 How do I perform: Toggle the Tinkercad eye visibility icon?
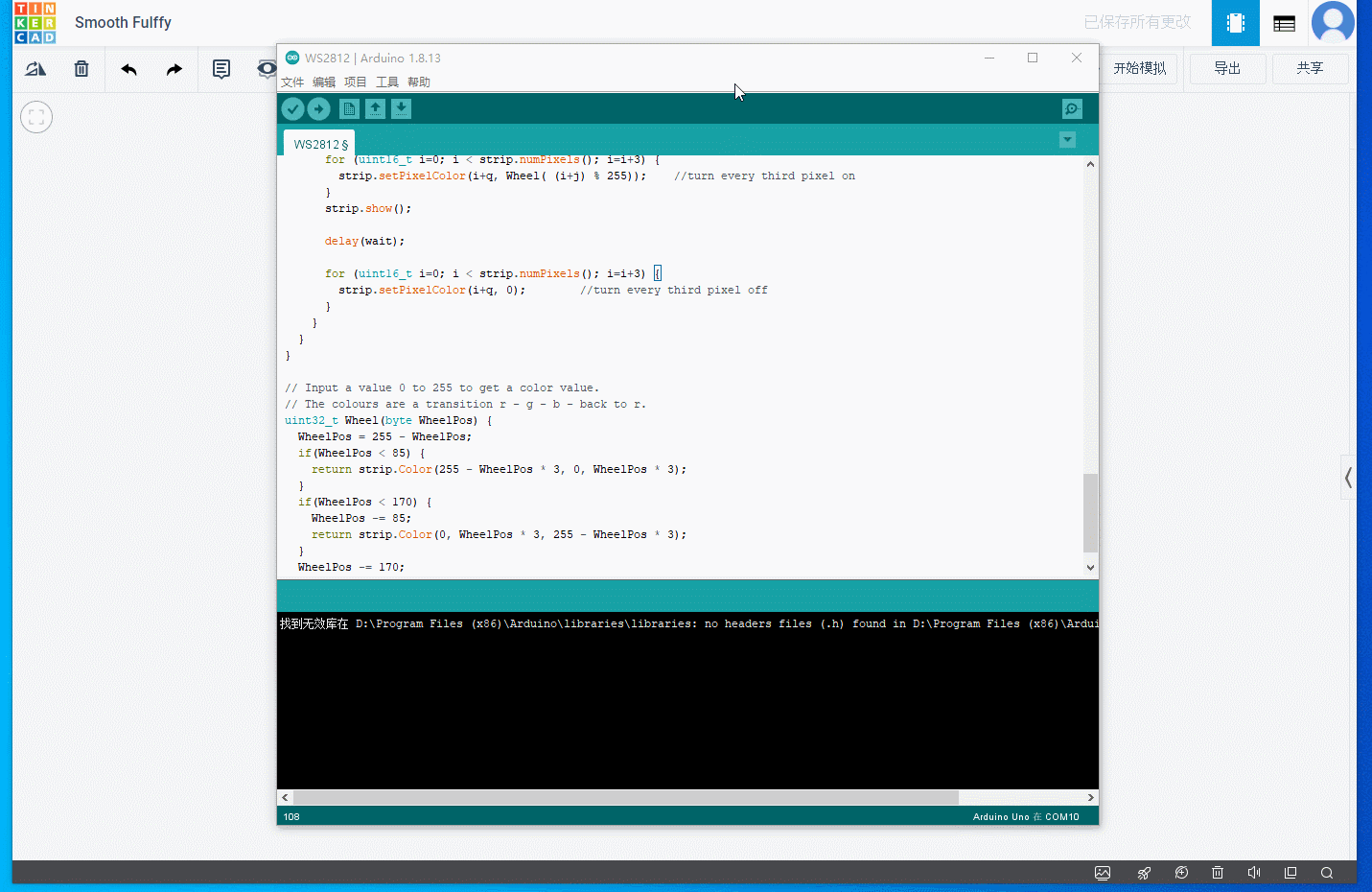[x=267, y=69]
